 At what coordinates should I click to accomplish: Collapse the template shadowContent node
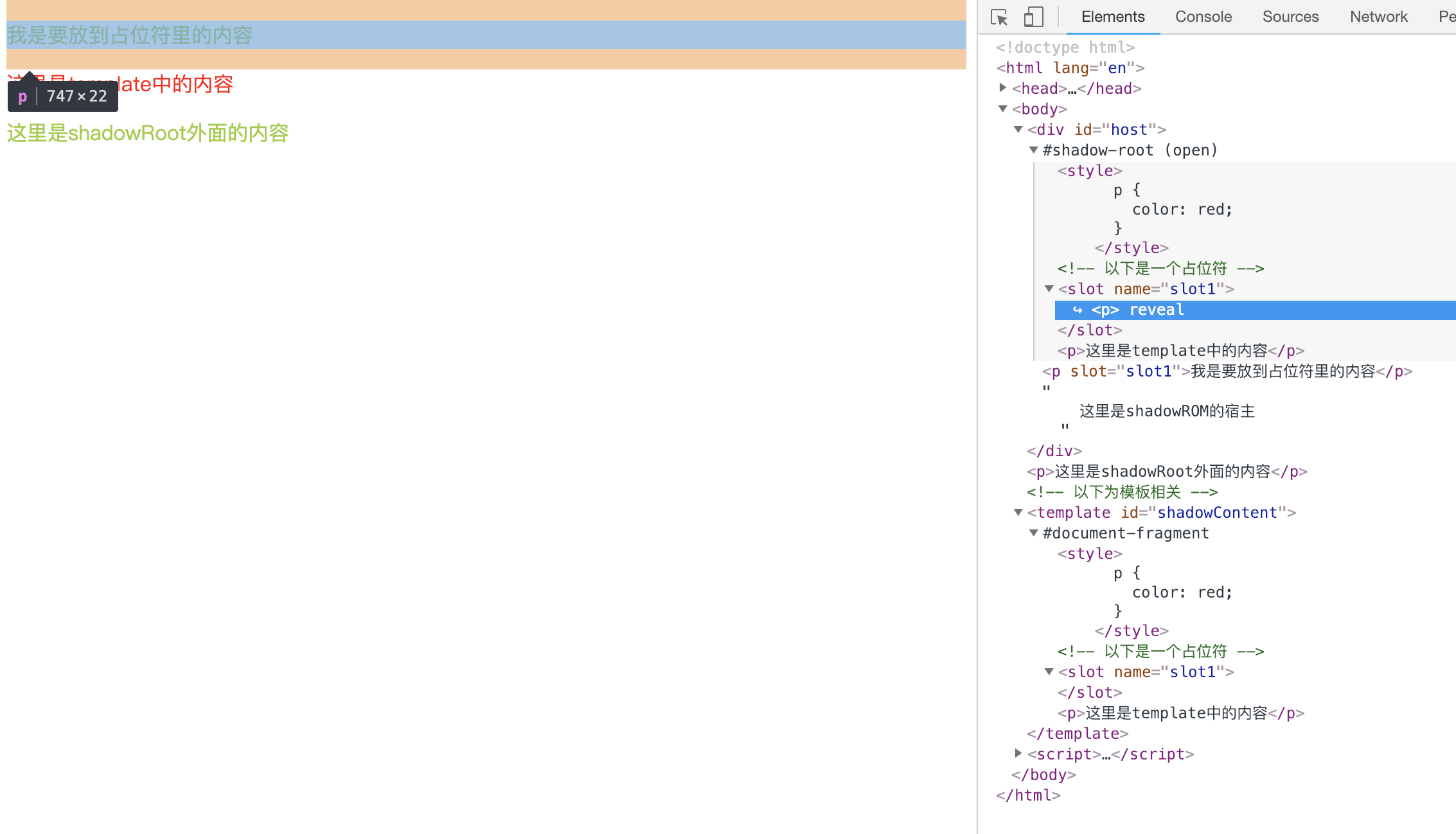[x=1018, y=512]
